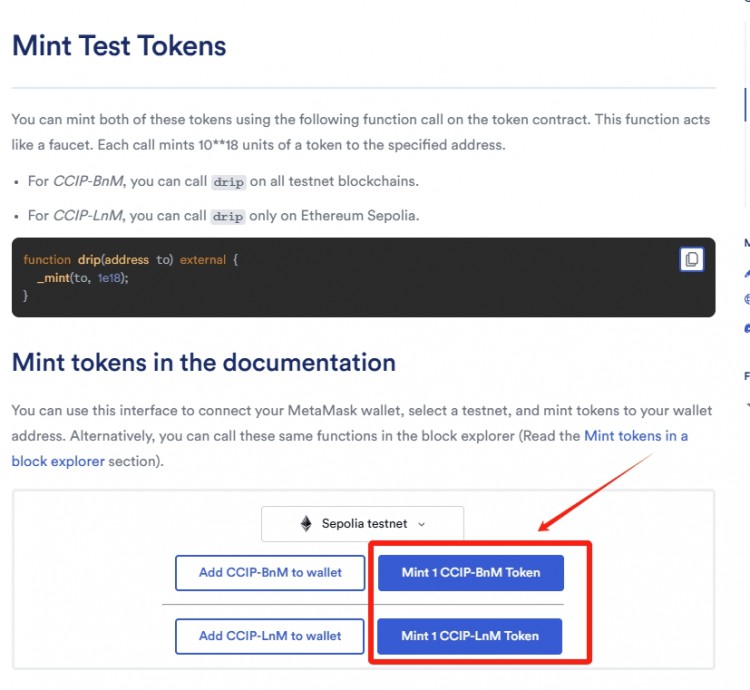Expand the Sepolia testnet chevron arrow
The width and height of the screenshot is (750, 690).
[421, 524]
